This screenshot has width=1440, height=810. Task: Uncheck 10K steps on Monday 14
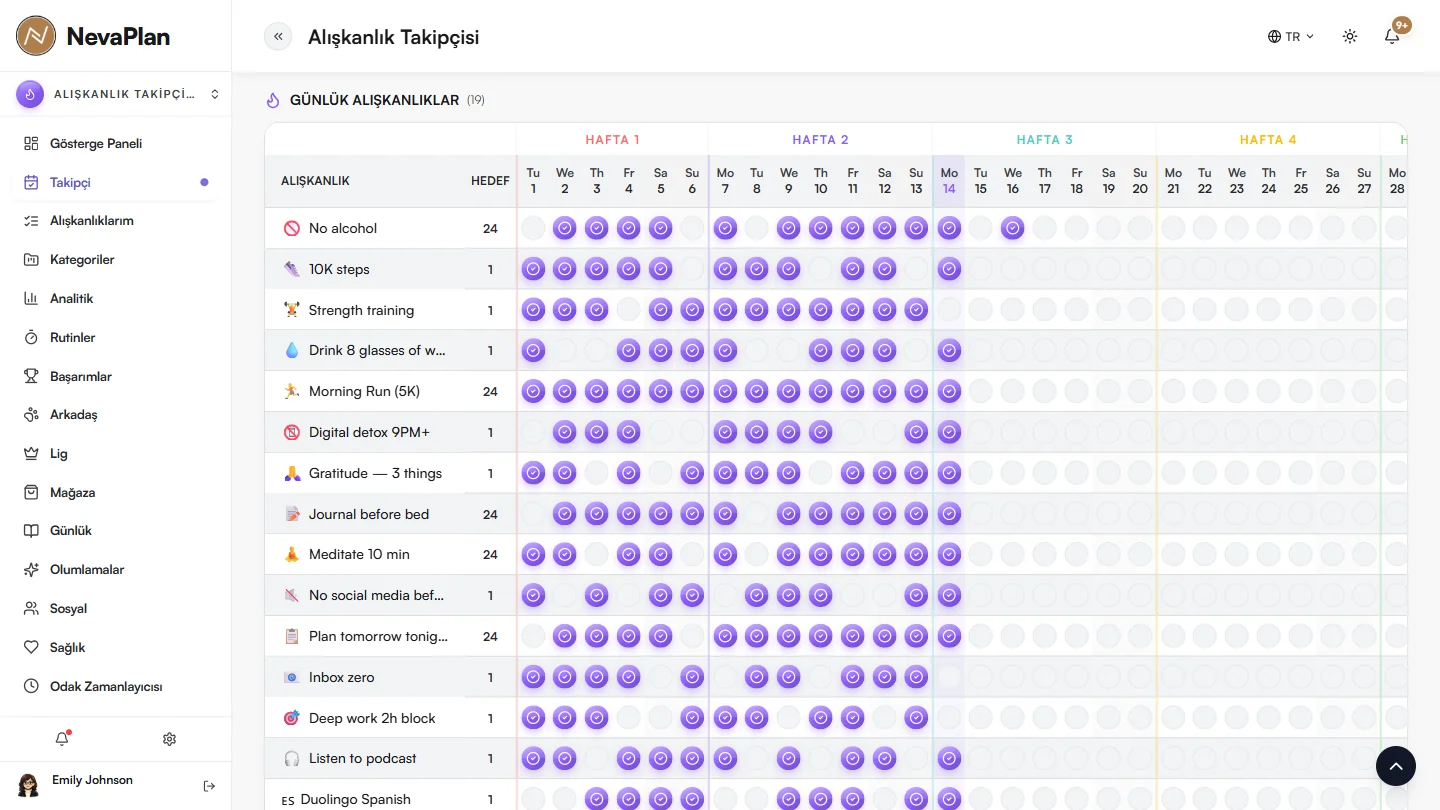tap(949, 269)
